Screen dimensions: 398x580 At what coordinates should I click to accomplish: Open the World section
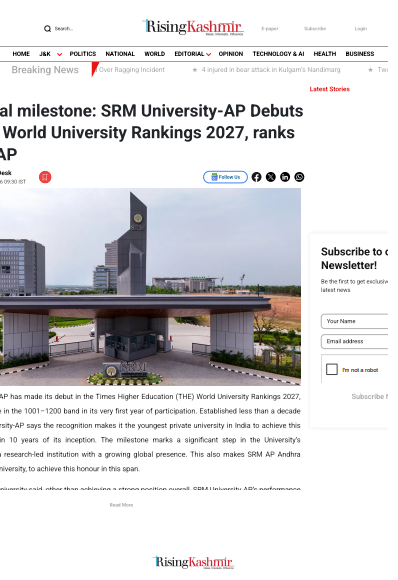(x=155, y=54)
